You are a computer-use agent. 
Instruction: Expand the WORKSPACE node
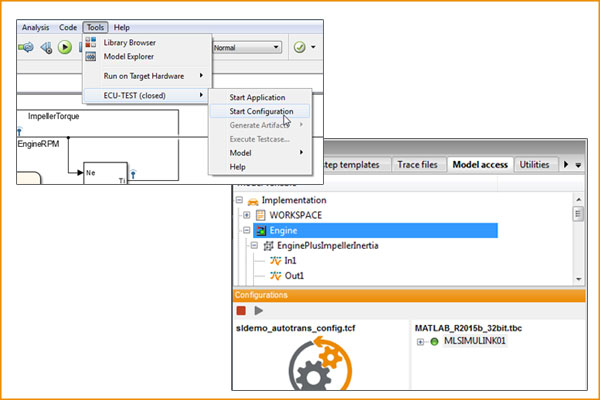(247, 215)
